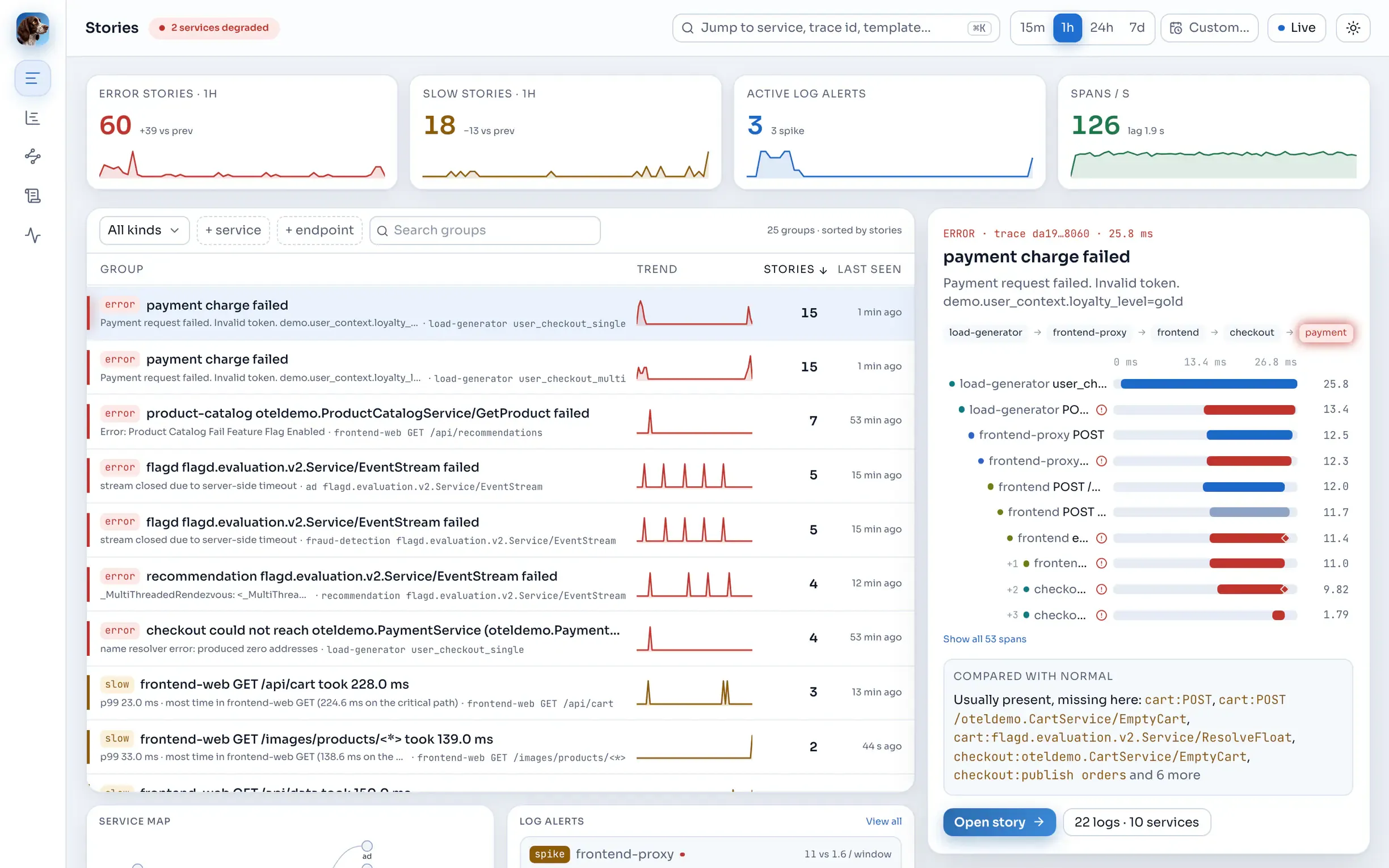Select frontend in trace path
Viewport: 1389px width, 868px height.
tap(1178, 332)
